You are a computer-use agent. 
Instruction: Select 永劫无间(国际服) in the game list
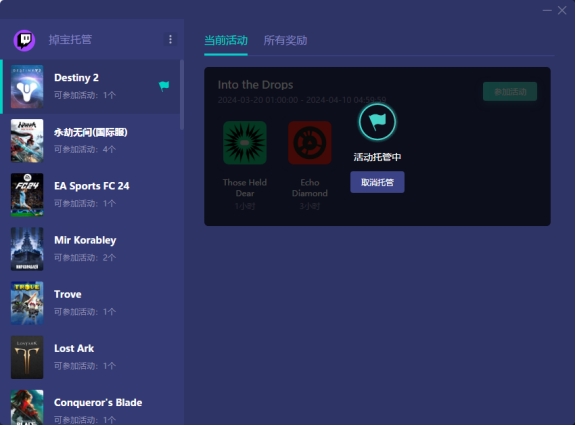click(x=91, y=132)
